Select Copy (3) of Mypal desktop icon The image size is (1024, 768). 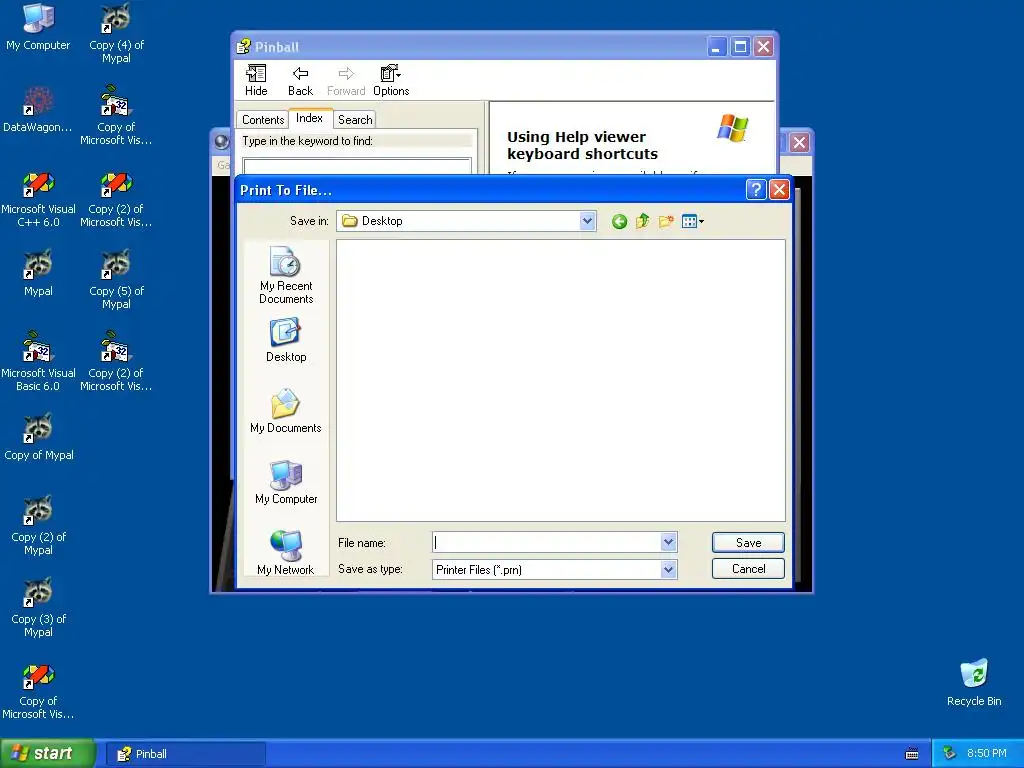38,608
